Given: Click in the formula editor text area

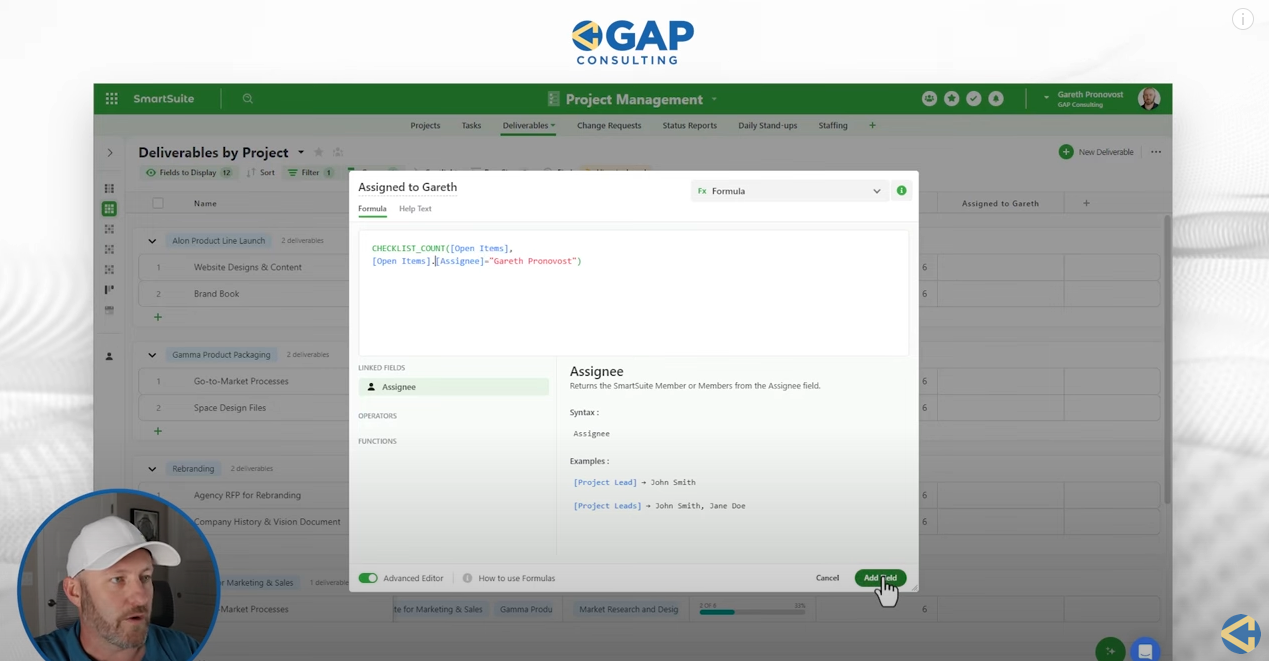Looking at the screenshot, I should (634, 293).
